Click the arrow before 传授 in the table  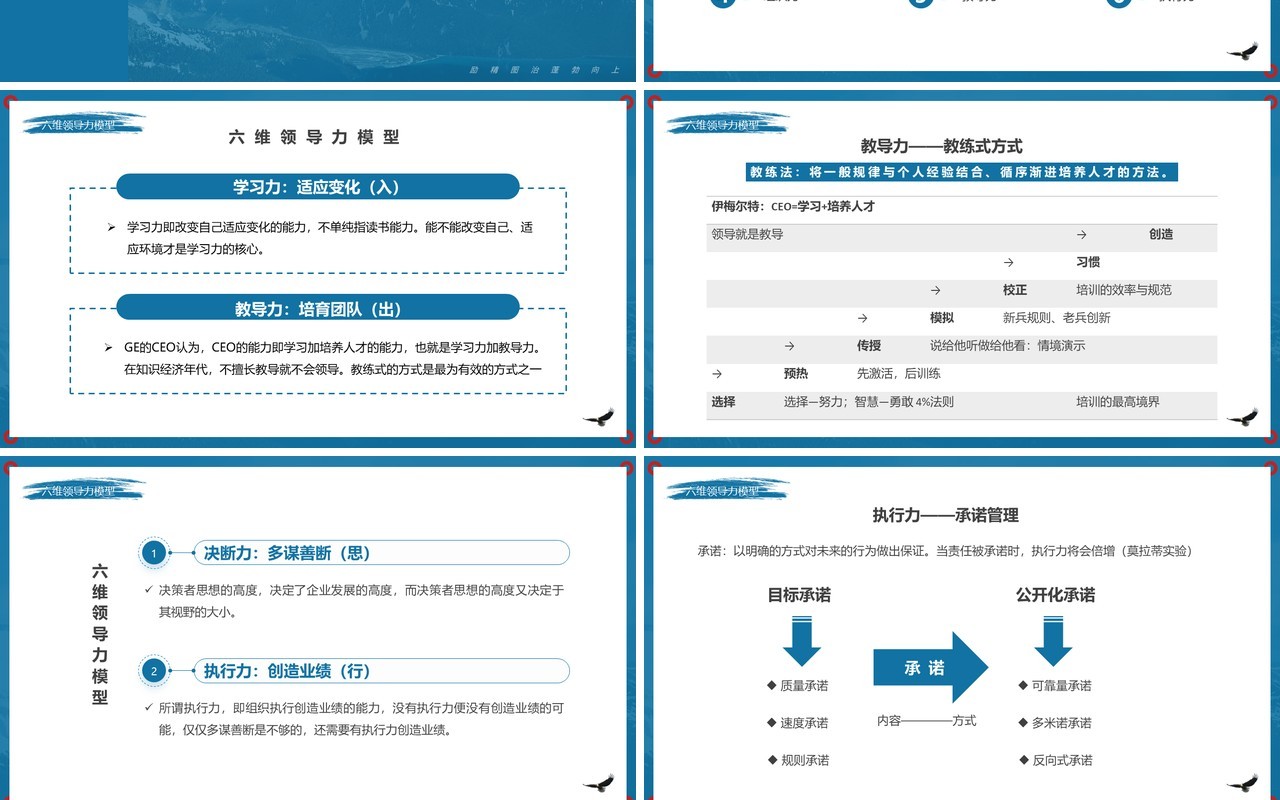pyautogui.click(x=789, y=346)
